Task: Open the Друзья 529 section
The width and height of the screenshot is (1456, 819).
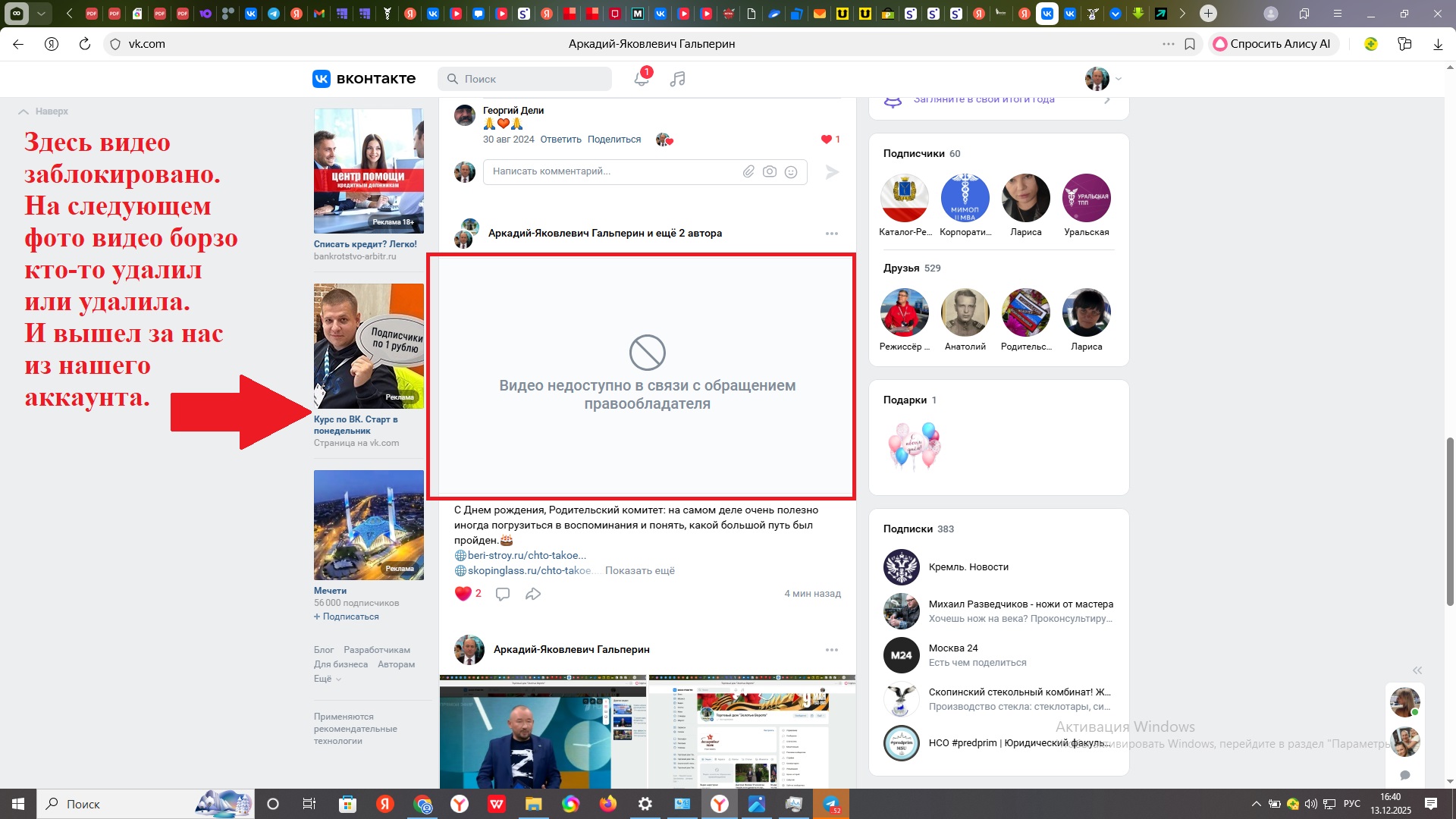Action: click(912, 268)
